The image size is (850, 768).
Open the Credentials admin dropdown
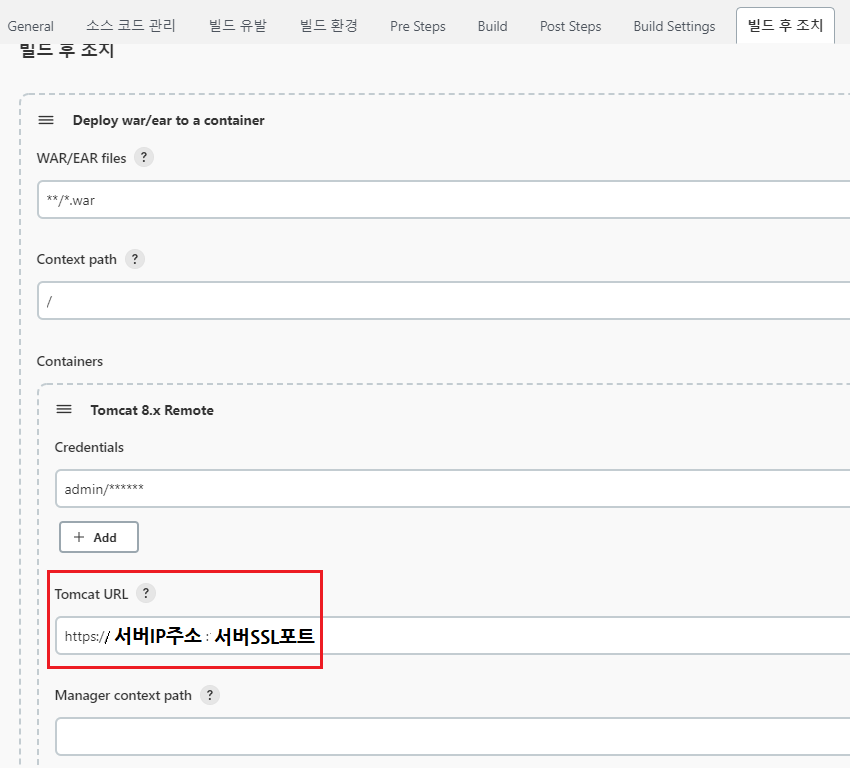[x=453, y=489]
